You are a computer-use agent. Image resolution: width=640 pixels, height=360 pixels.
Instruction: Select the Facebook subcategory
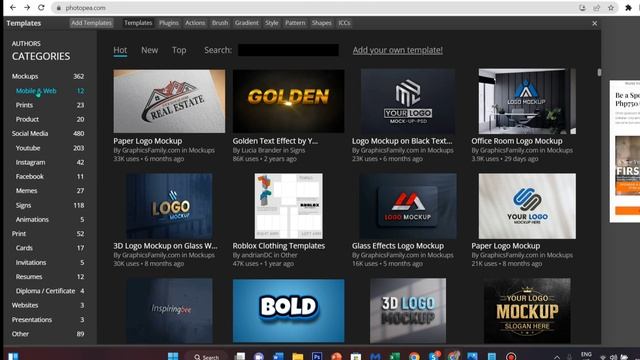point(49,176)
